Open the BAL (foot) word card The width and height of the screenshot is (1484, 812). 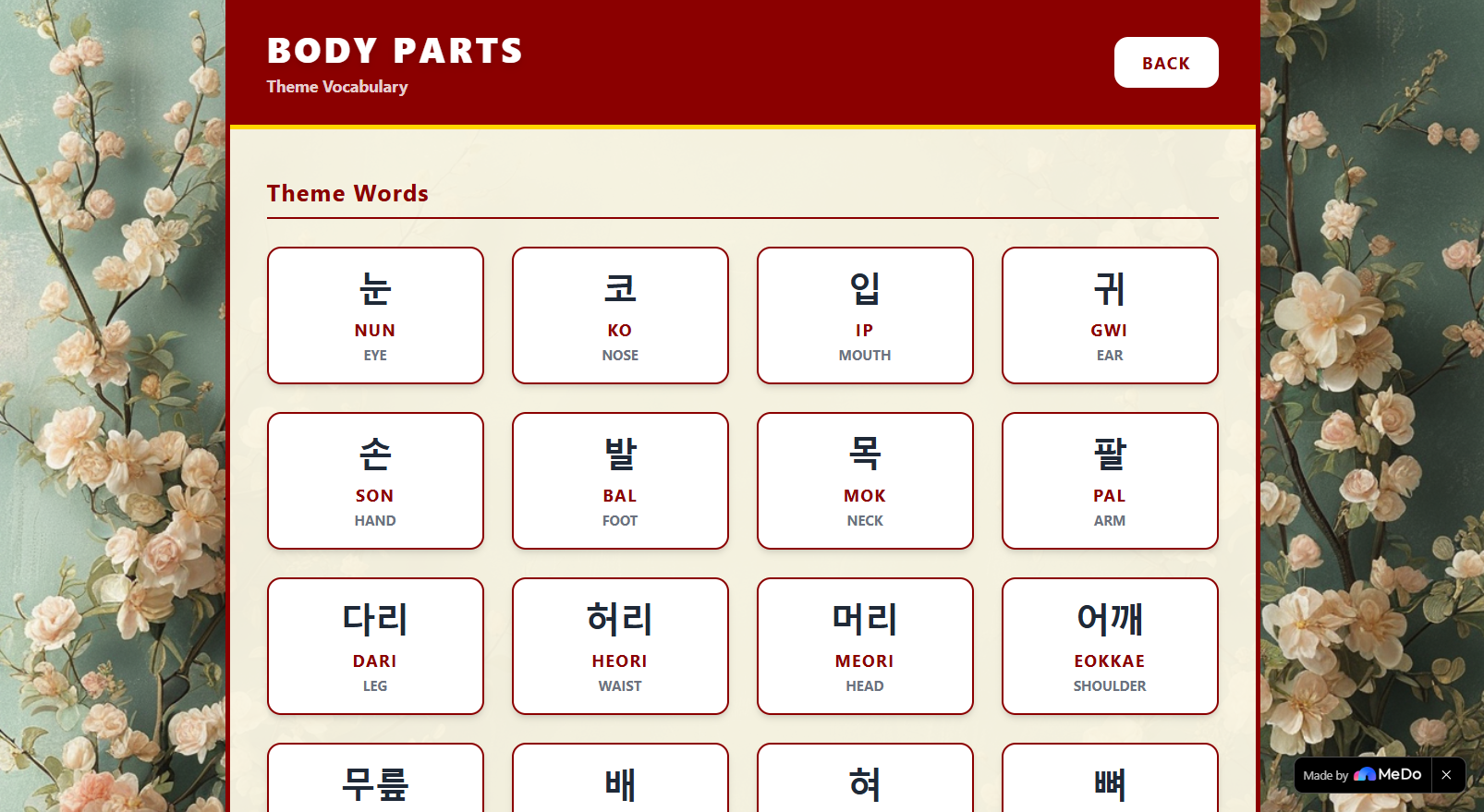620,480
